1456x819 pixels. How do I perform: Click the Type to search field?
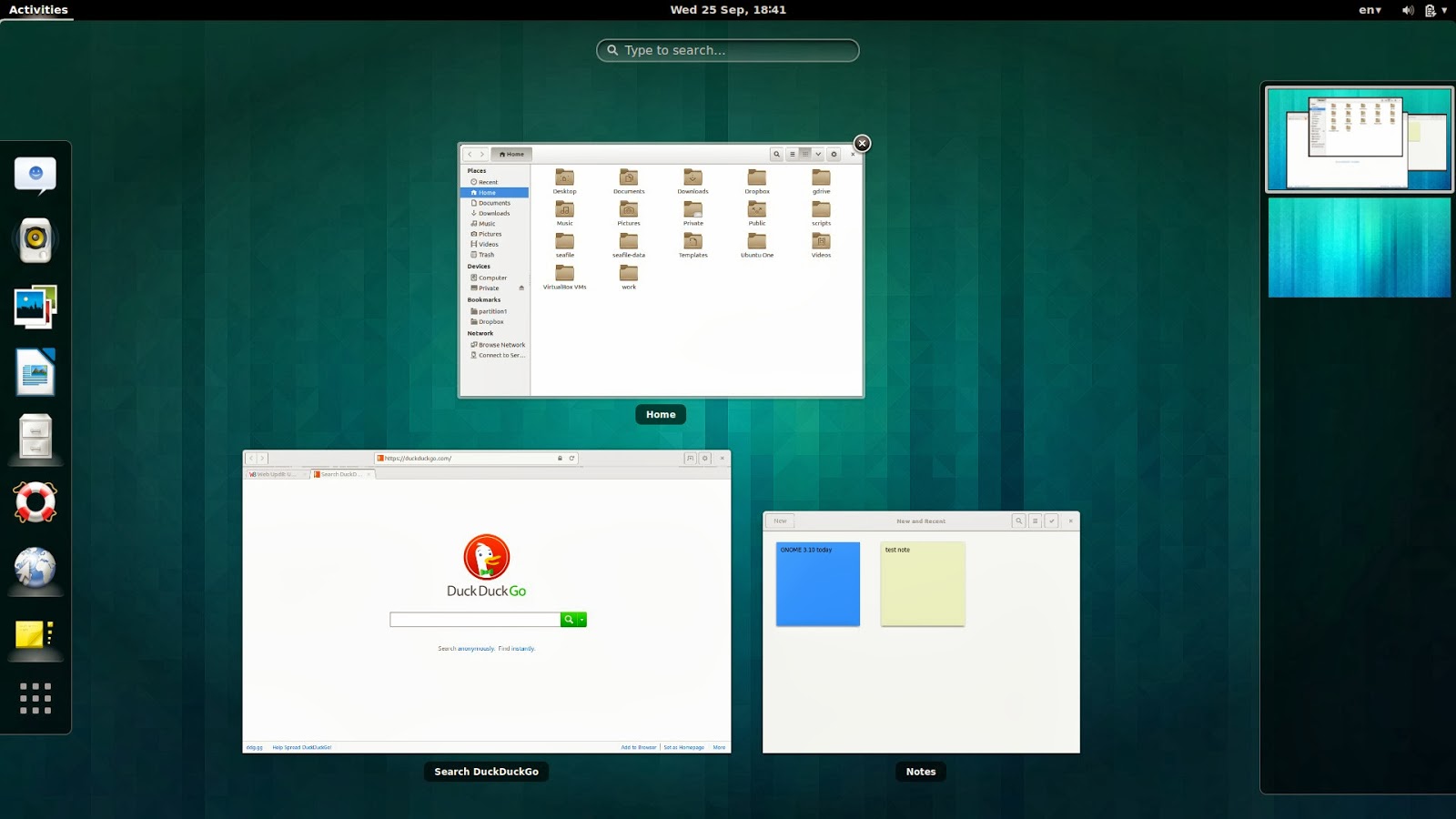(x=726, y=50)
